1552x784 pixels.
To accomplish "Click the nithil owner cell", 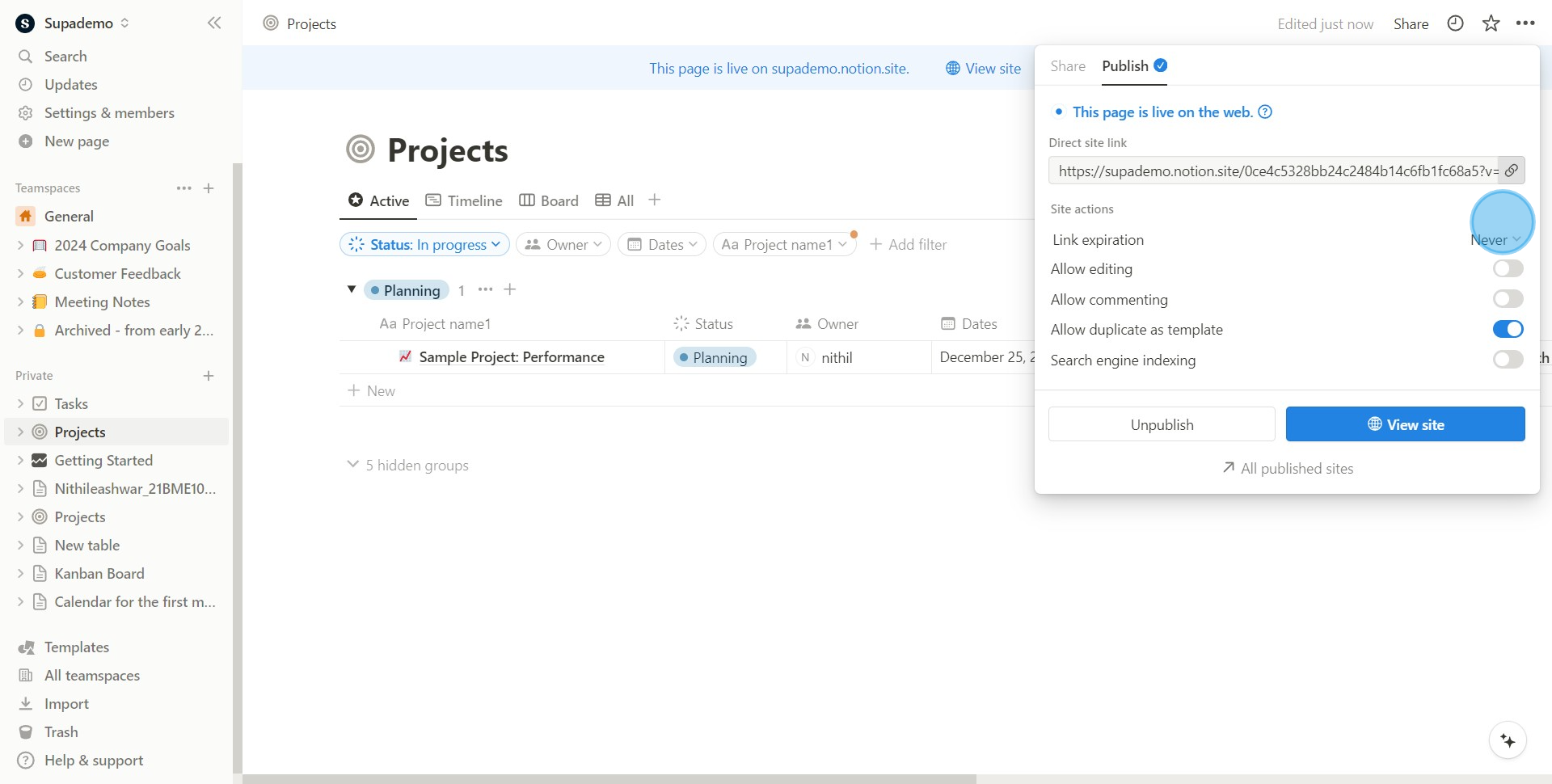I will (858, 357).
